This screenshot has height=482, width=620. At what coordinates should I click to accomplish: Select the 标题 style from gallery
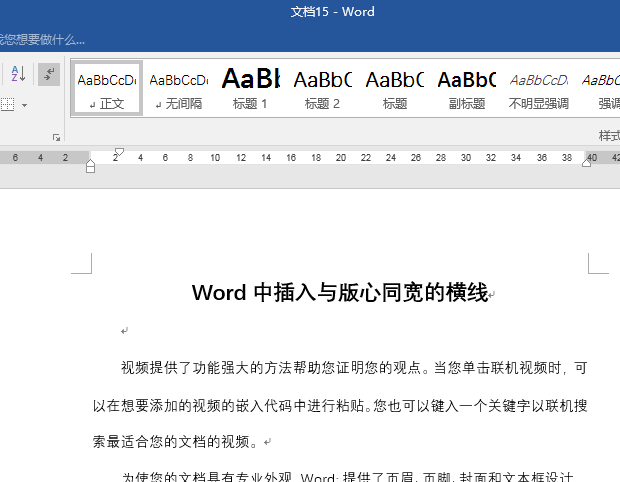click(394, 88)
